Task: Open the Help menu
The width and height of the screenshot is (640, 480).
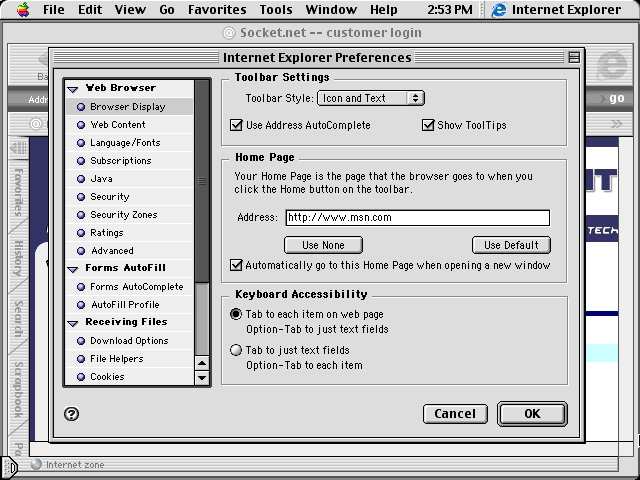Action: click(383, 9)
